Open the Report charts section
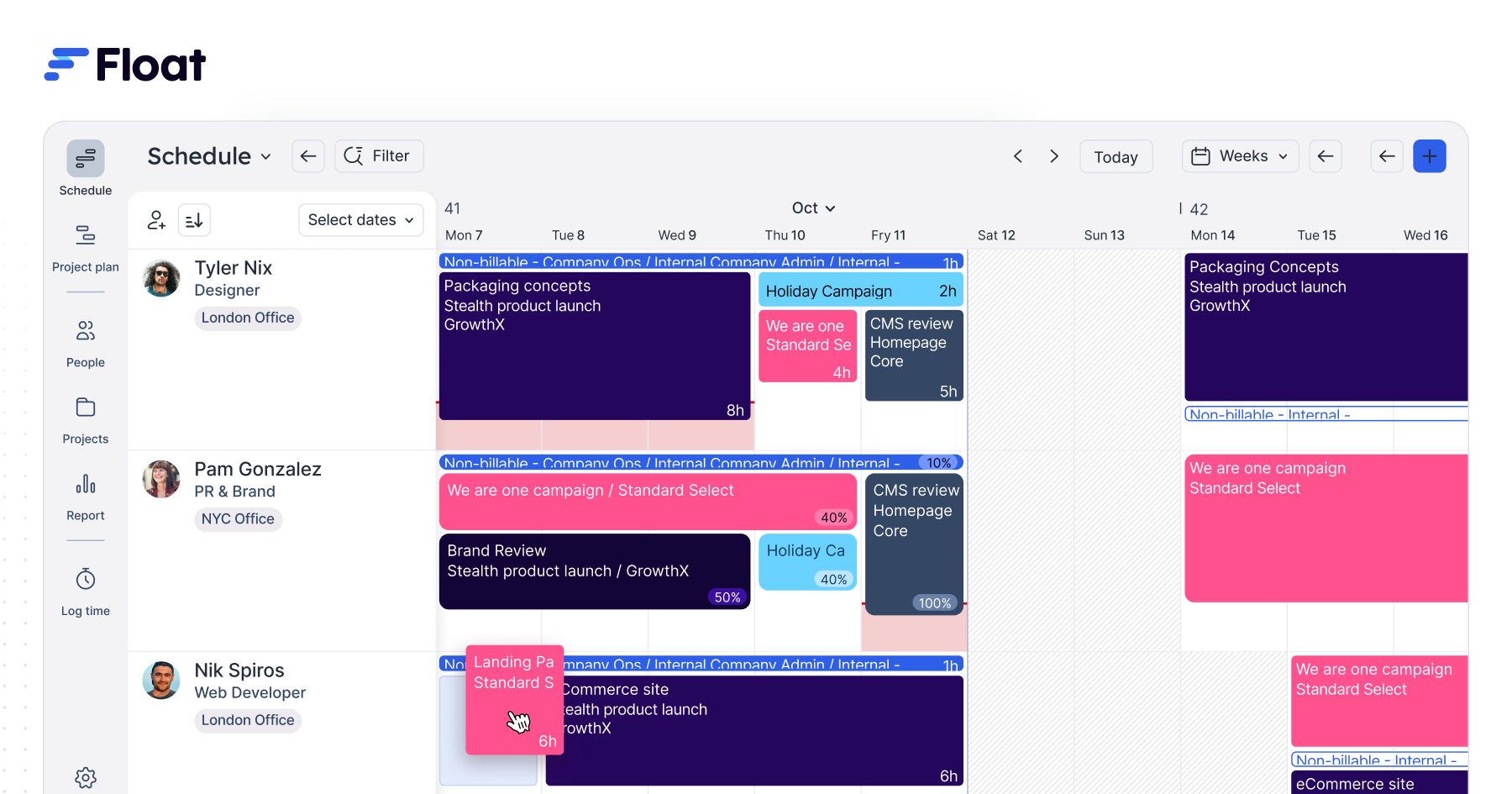The image size is (1512, 794). [x=86, y=497]
